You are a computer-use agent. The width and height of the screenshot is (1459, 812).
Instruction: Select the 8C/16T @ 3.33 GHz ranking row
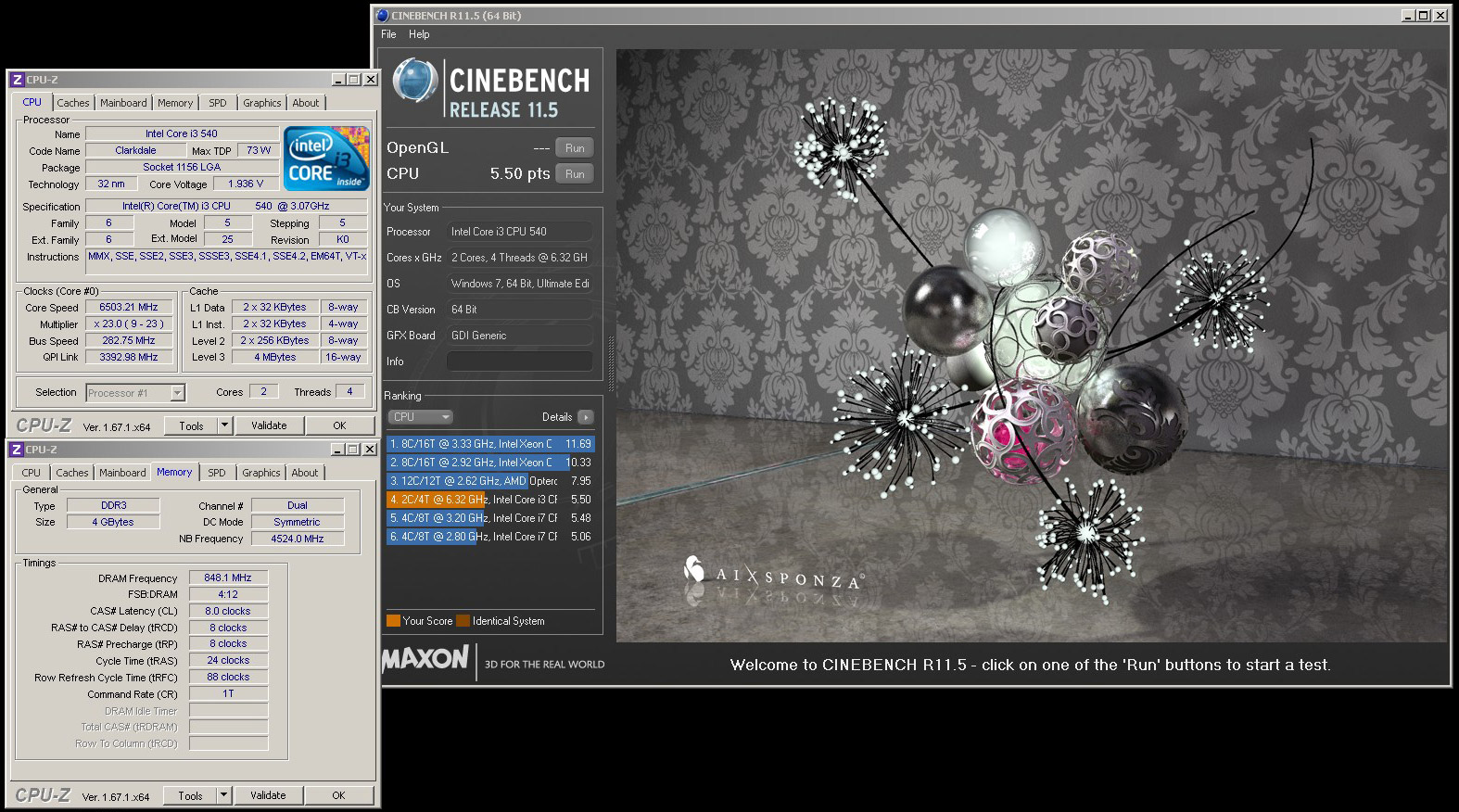[490, 444]
